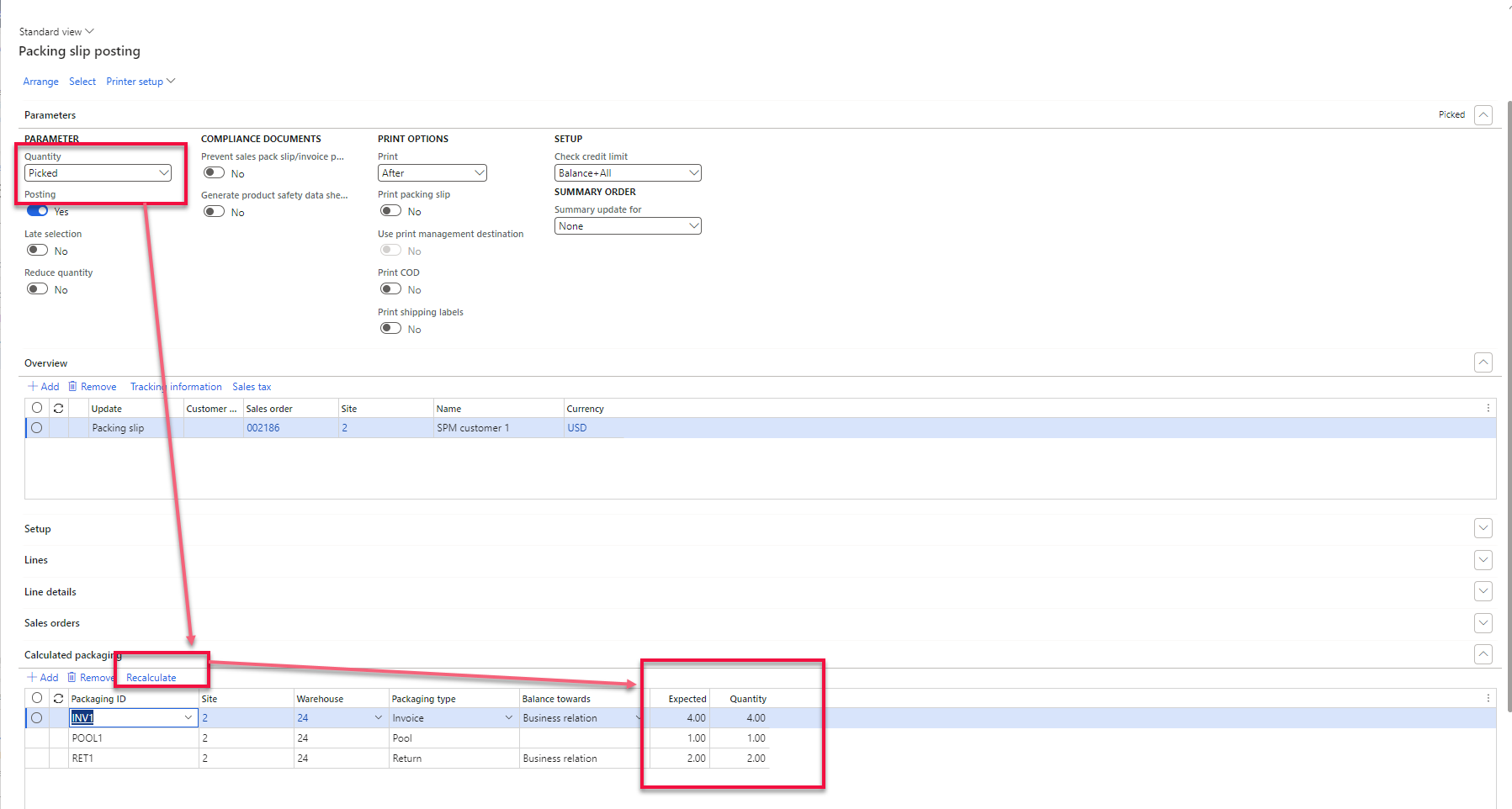Click Expected cell 2.00 in RET1 row
Image resolution: width=1512 pixels, height=809 pixels.
(680, 759)
